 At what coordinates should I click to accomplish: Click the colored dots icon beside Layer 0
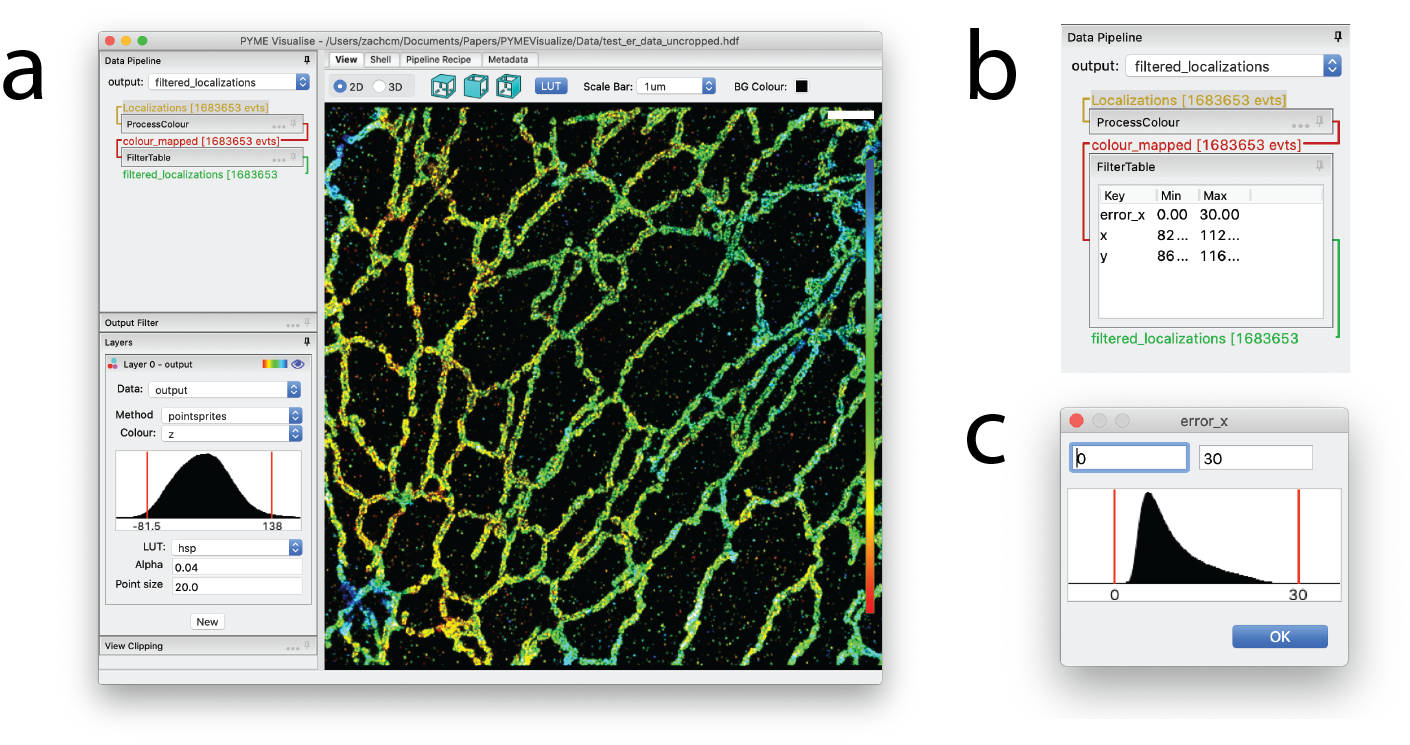113,365
